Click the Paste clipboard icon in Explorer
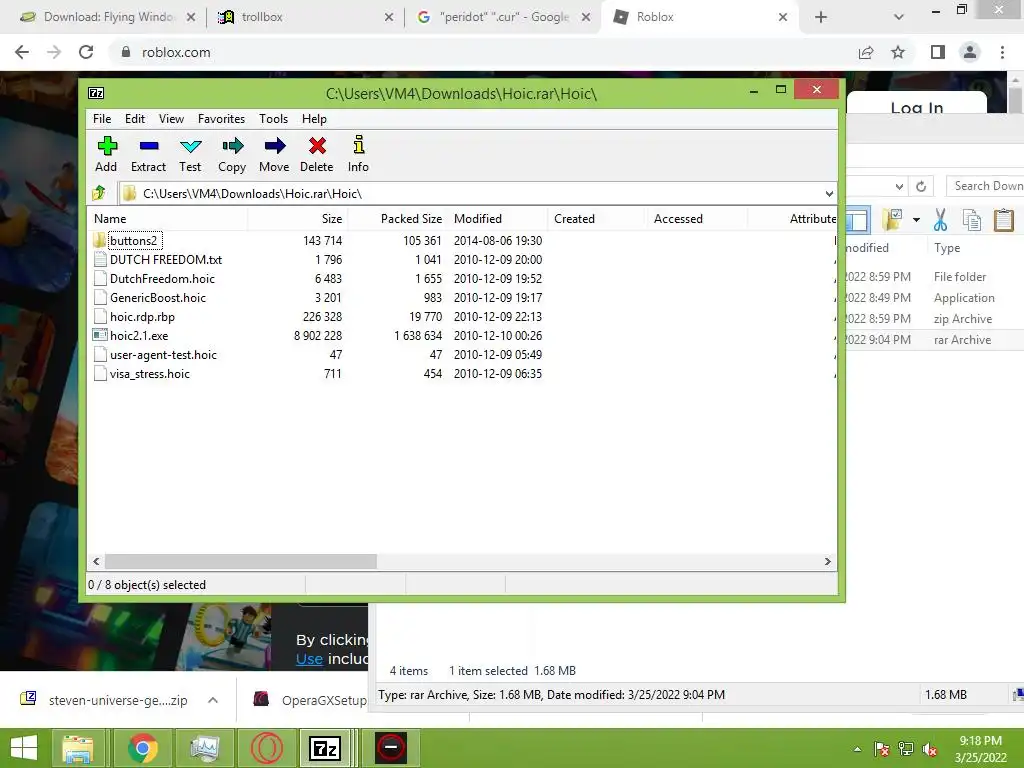The width and height of the screenshot is (1024, 768). [x=1003, y=220]
